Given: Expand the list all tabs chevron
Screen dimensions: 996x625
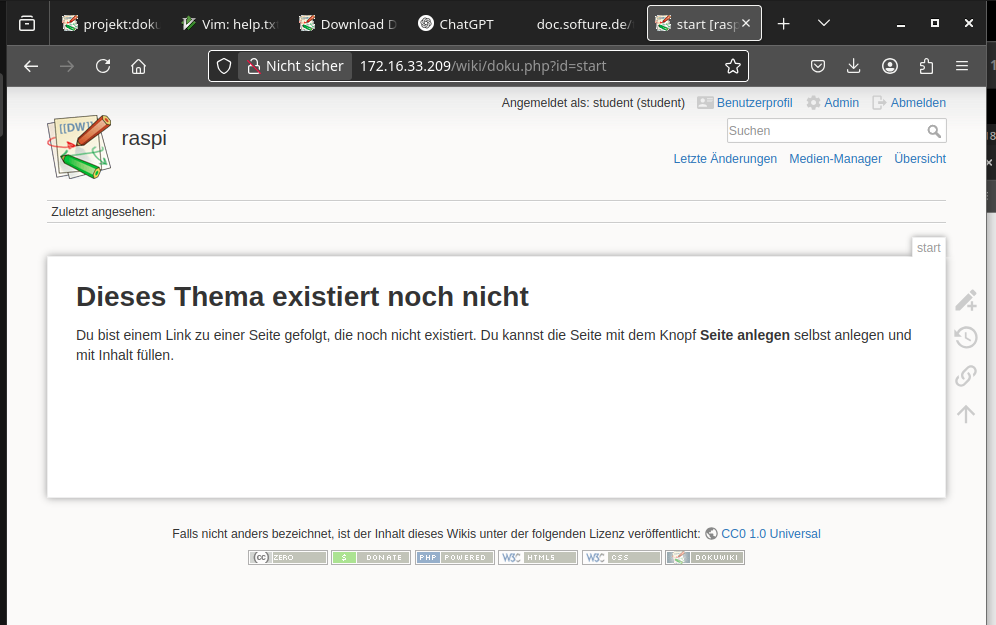Looking at the screenshot, I should (823, 23).
